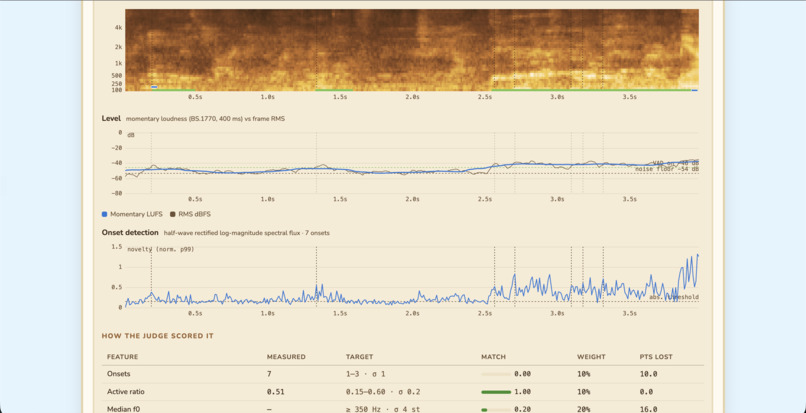Click the 'noise floor -54 dB' annotation
The image size is (806, 413).
tap(666, 169)
